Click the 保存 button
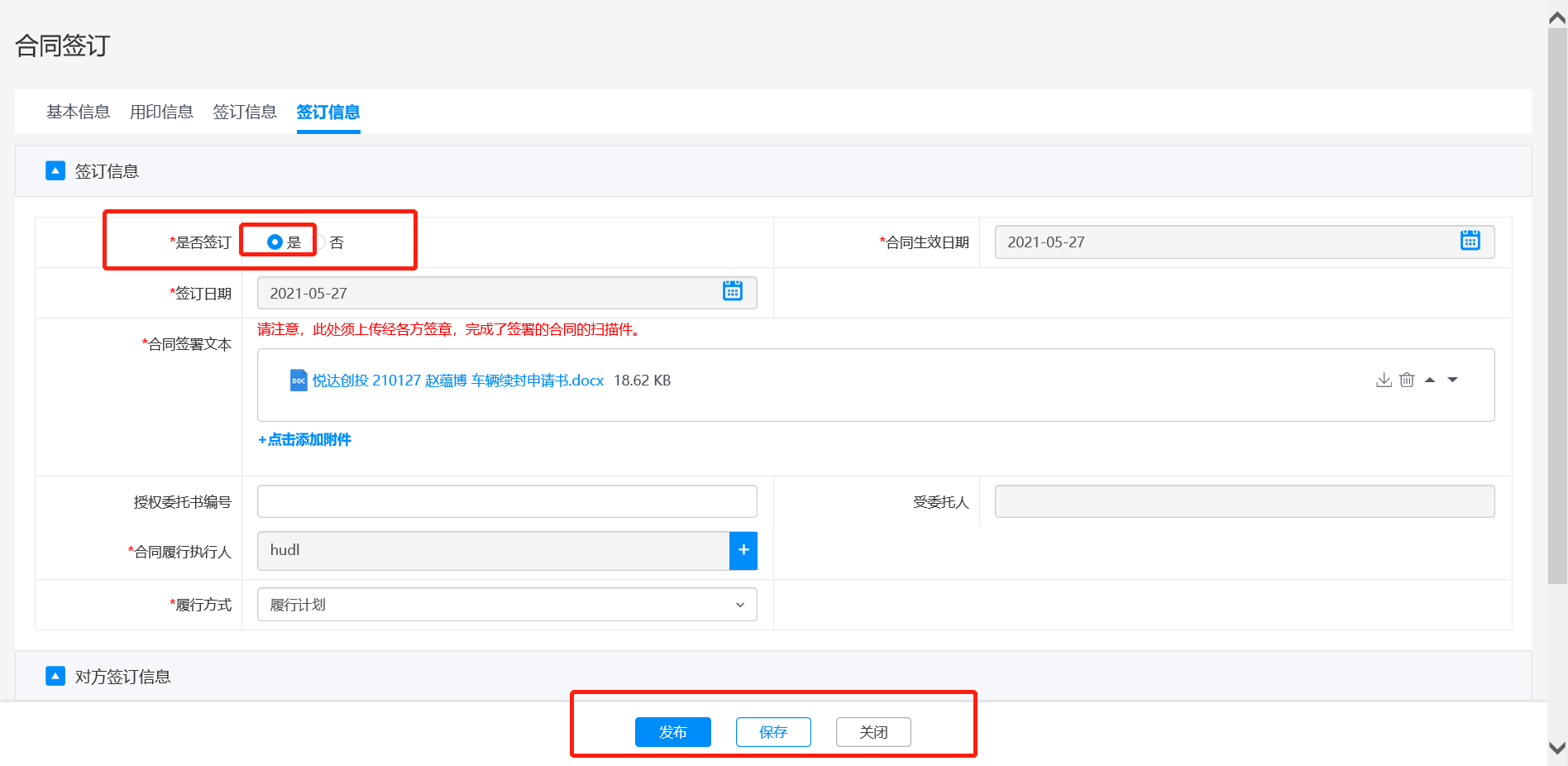The image size is (1568, 766). point(773,732)
